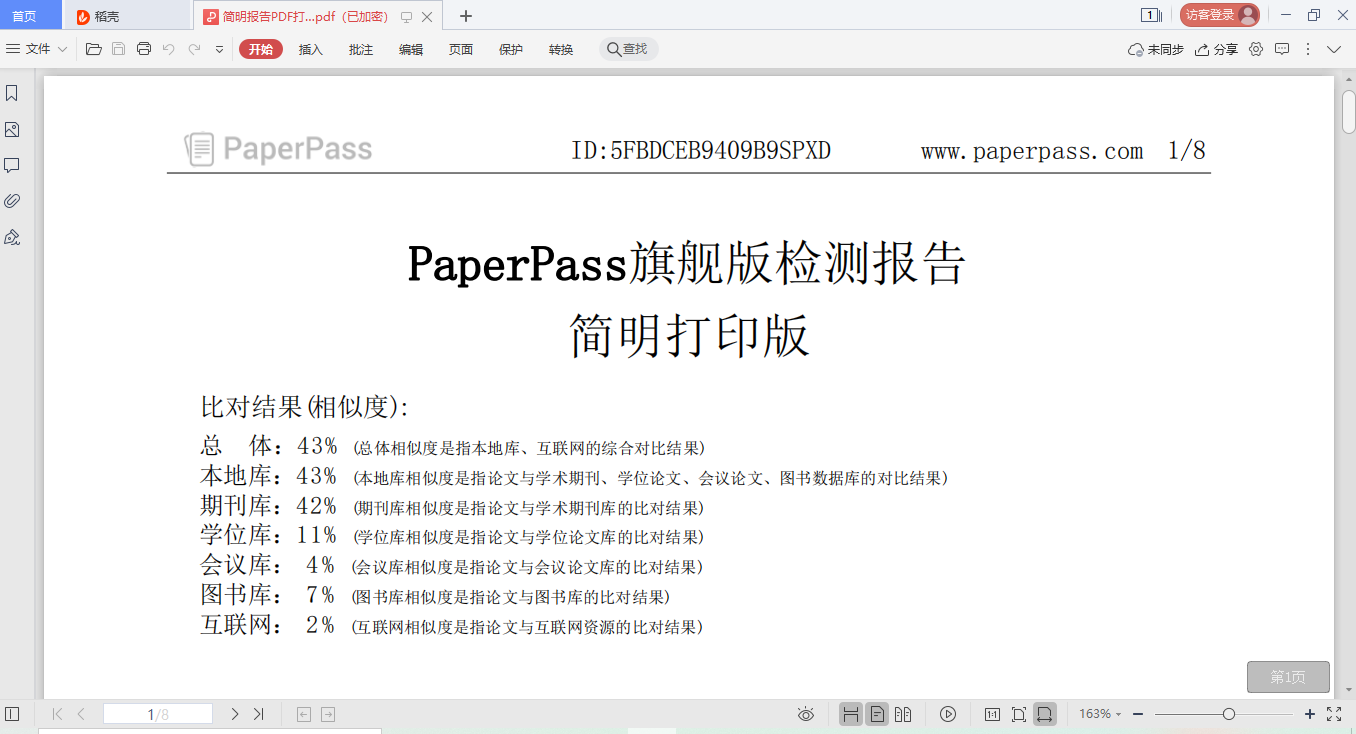Click the 第1页 page indicator button
1356x734 pixels.
1288,677
